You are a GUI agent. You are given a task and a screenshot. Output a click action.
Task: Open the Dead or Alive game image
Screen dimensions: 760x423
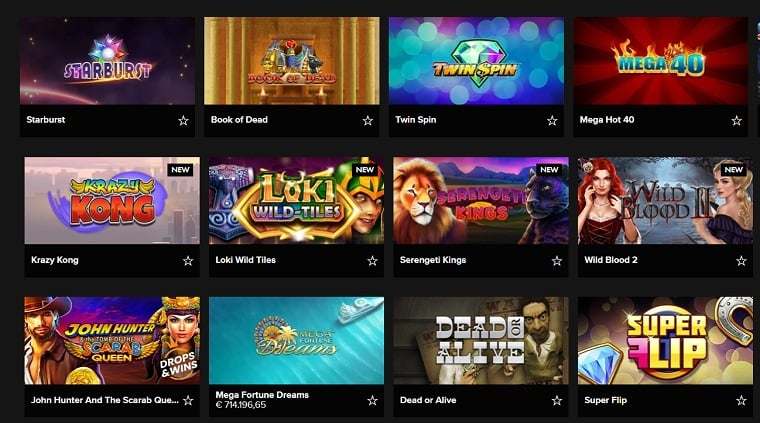(481, 341)
